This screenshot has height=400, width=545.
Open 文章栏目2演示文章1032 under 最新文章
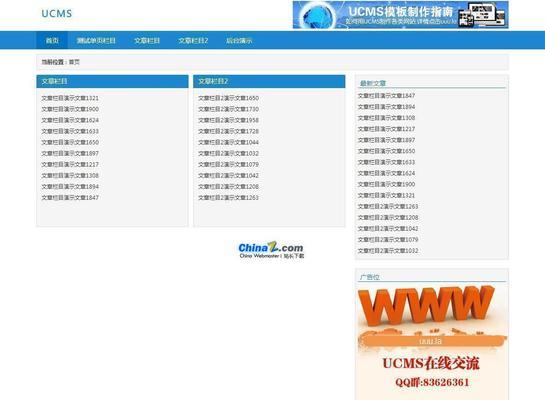click(x=388, y=251)
